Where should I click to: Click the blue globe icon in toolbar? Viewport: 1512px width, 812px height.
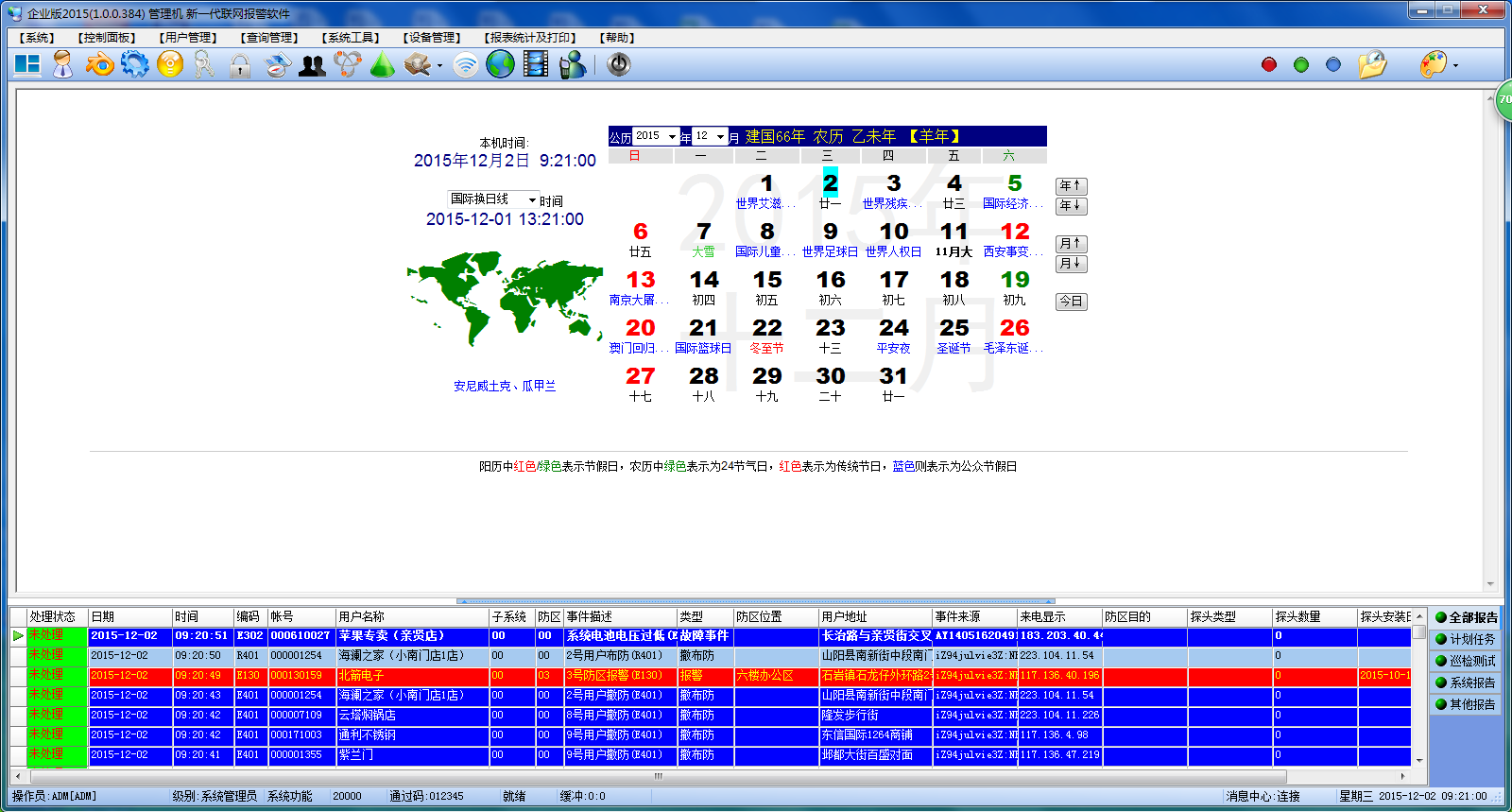tap(500, 64)
